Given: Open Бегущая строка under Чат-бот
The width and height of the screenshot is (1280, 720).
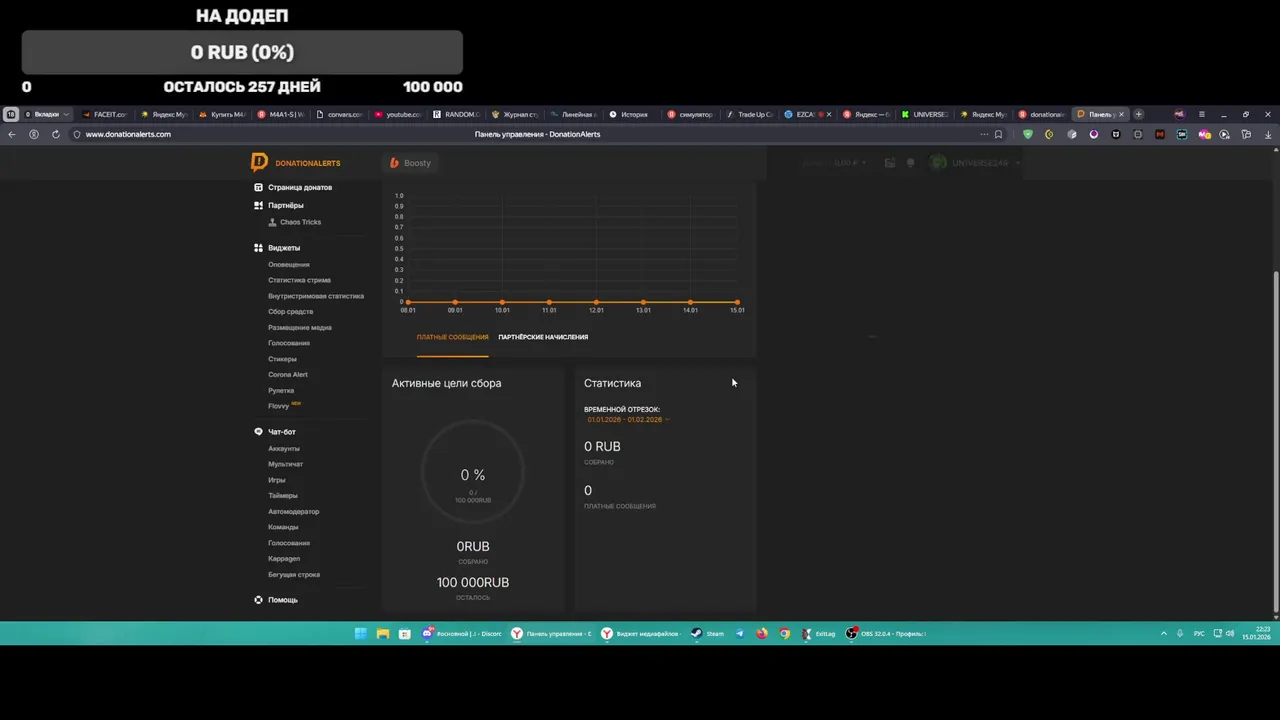Looking at the screenshot, I should tap(294, 574).
